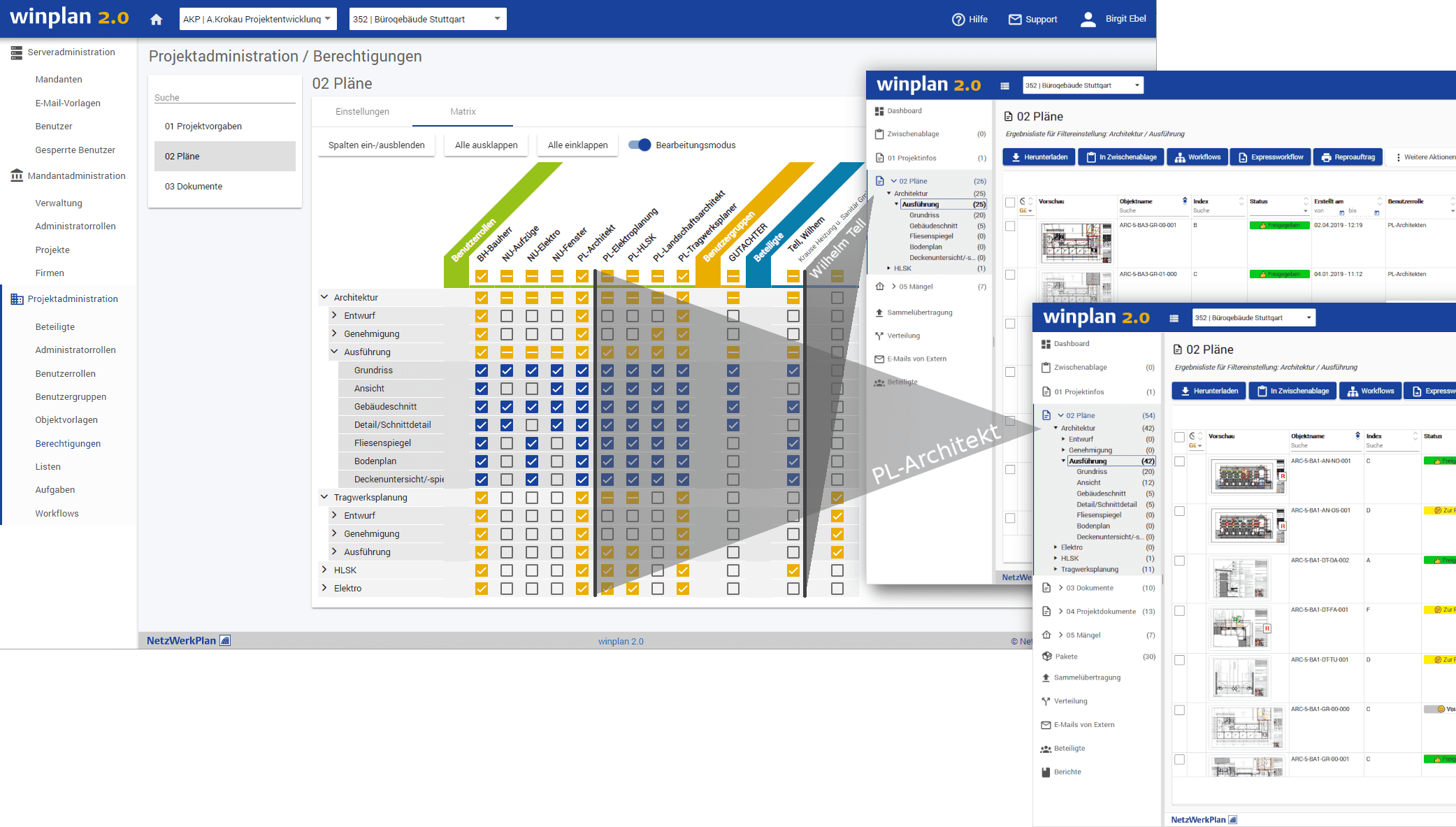Expand the HLSK matrix row
1456x827 pixels.
(324, 570)
